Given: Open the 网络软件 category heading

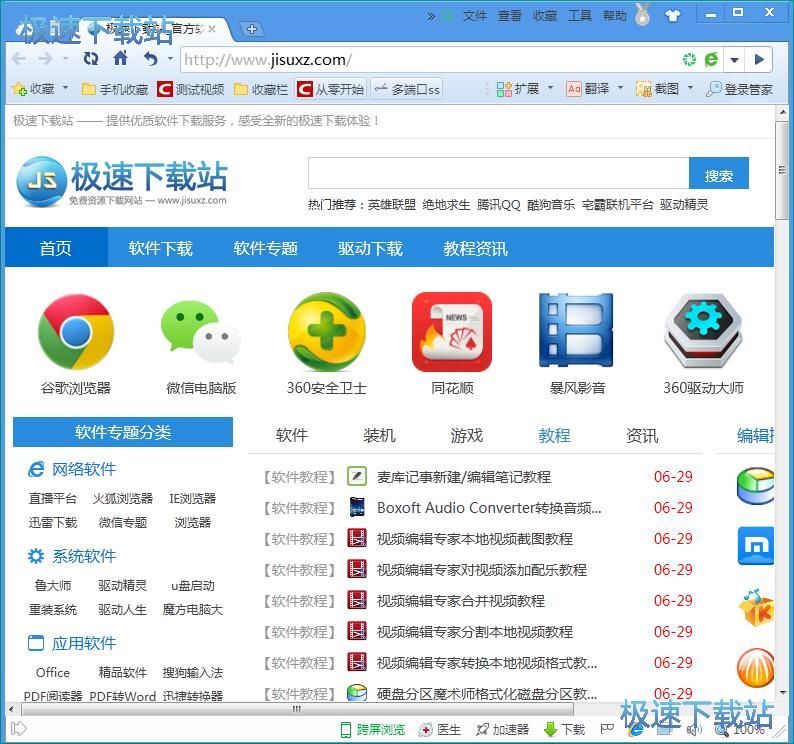Looking at the screenshot, I should point(84,469).
